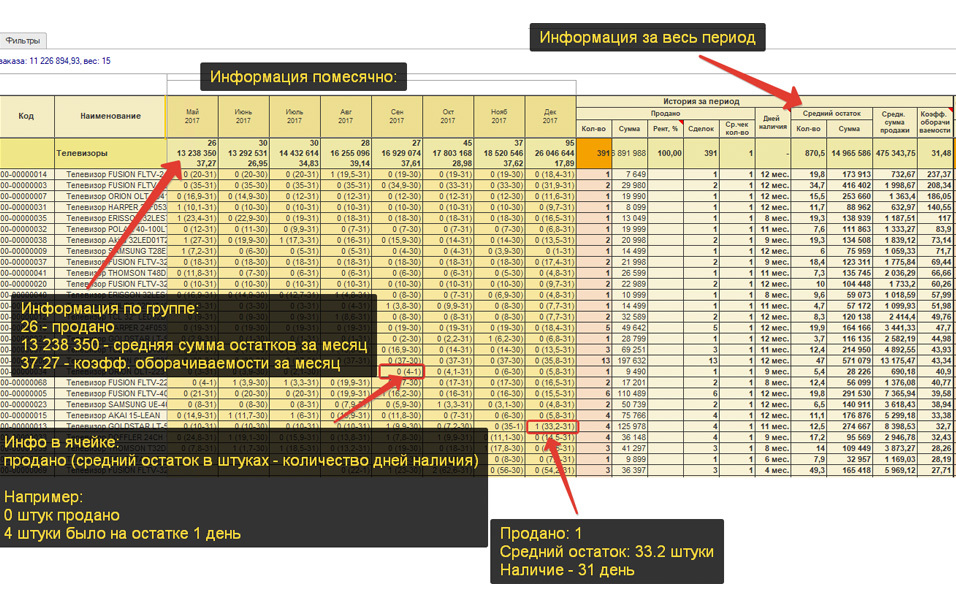956x606 pixels.
Task: Select the group total 870,5 average stock cell
Action: tap(808, 153)
